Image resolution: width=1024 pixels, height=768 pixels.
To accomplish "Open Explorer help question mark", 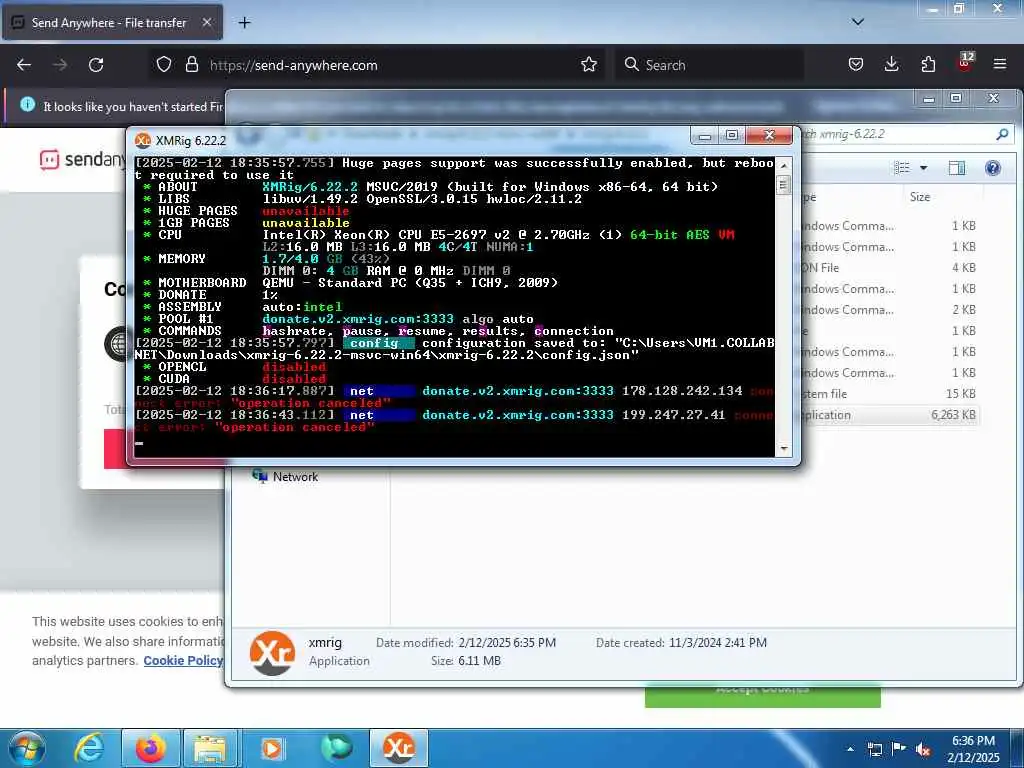I will coord(993,168).
